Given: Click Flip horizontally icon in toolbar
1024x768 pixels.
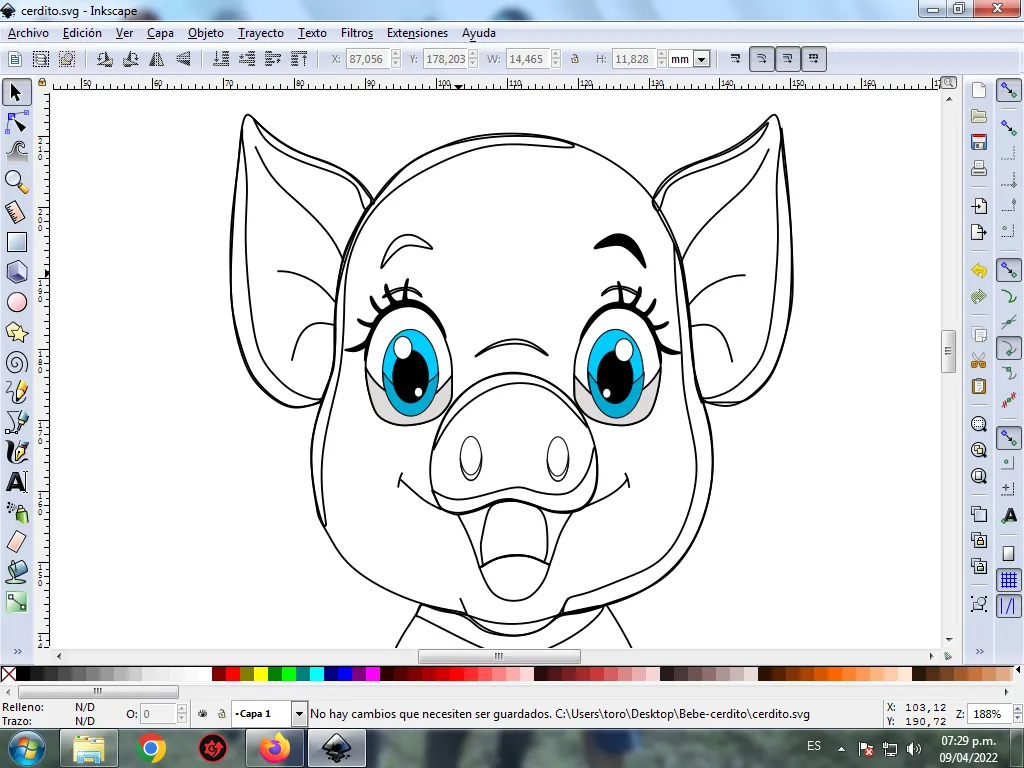Looking at the screenshot, I should 157,59.
